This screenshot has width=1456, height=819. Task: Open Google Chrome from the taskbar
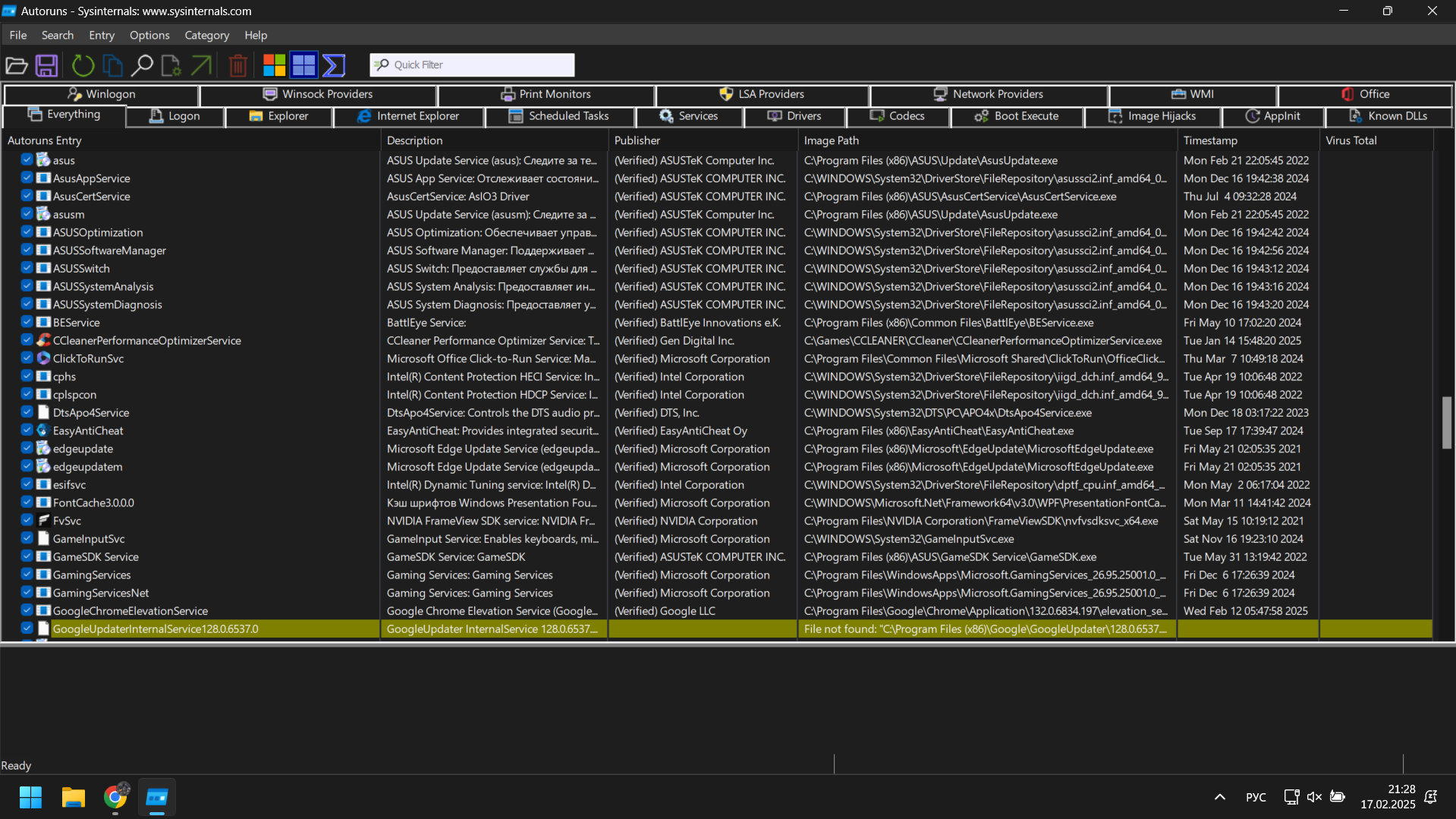115,797
